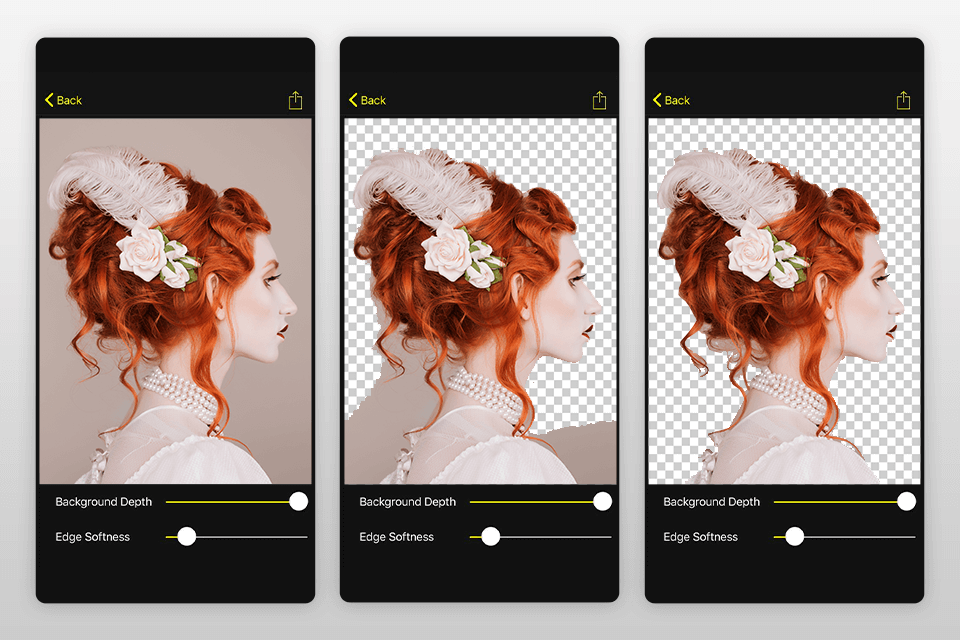The height and width of the screenshot is (640, 960).
Task: Click Edge Softness slider handle on left phone
Action: click(x=186, y=536)
